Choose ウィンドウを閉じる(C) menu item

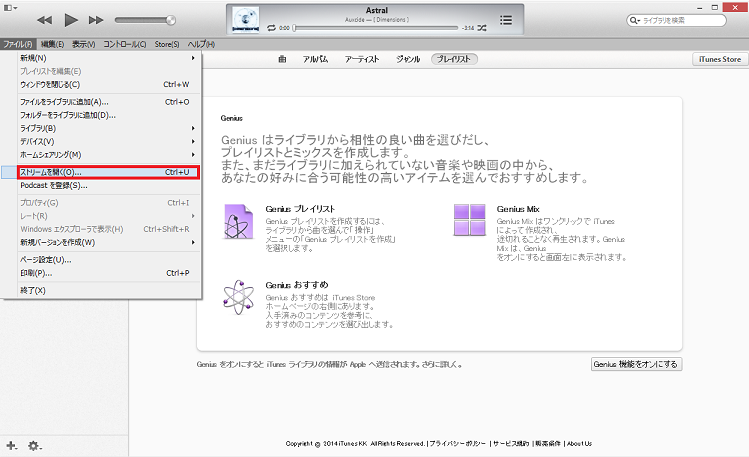108,85
